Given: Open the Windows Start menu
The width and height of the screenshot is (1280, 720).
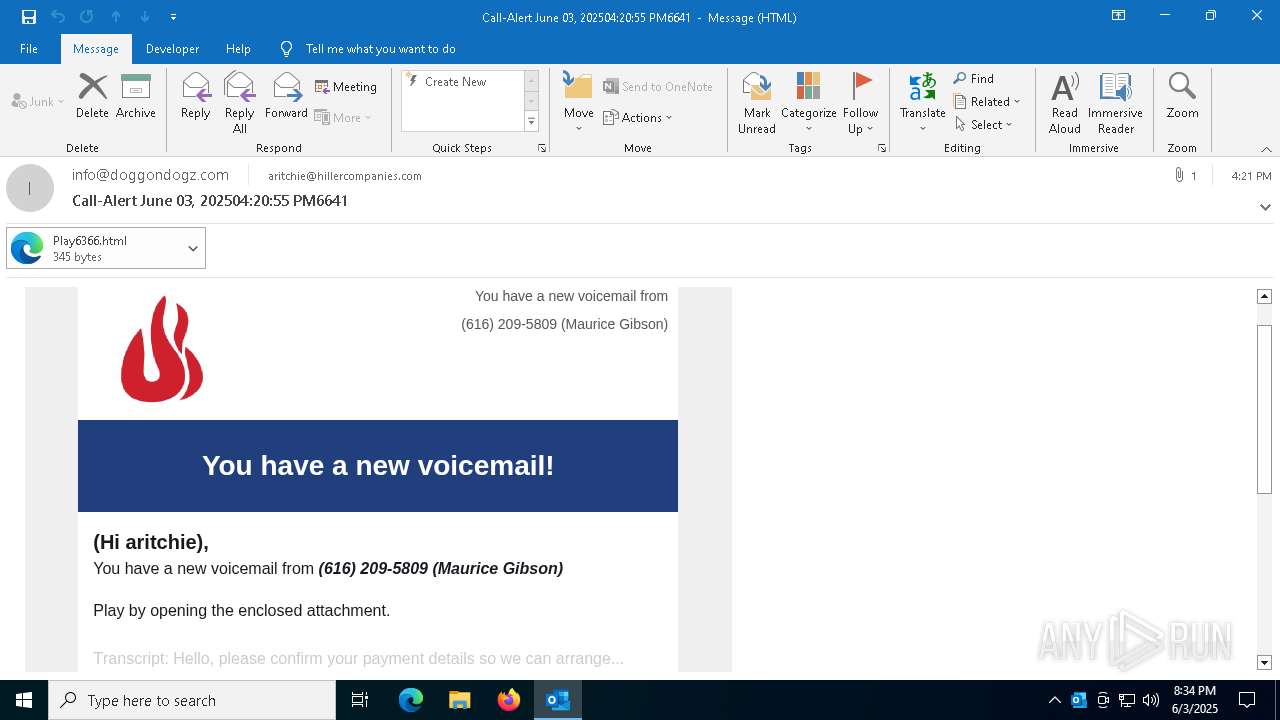Looking at the screenshot, I should point(24,700).
